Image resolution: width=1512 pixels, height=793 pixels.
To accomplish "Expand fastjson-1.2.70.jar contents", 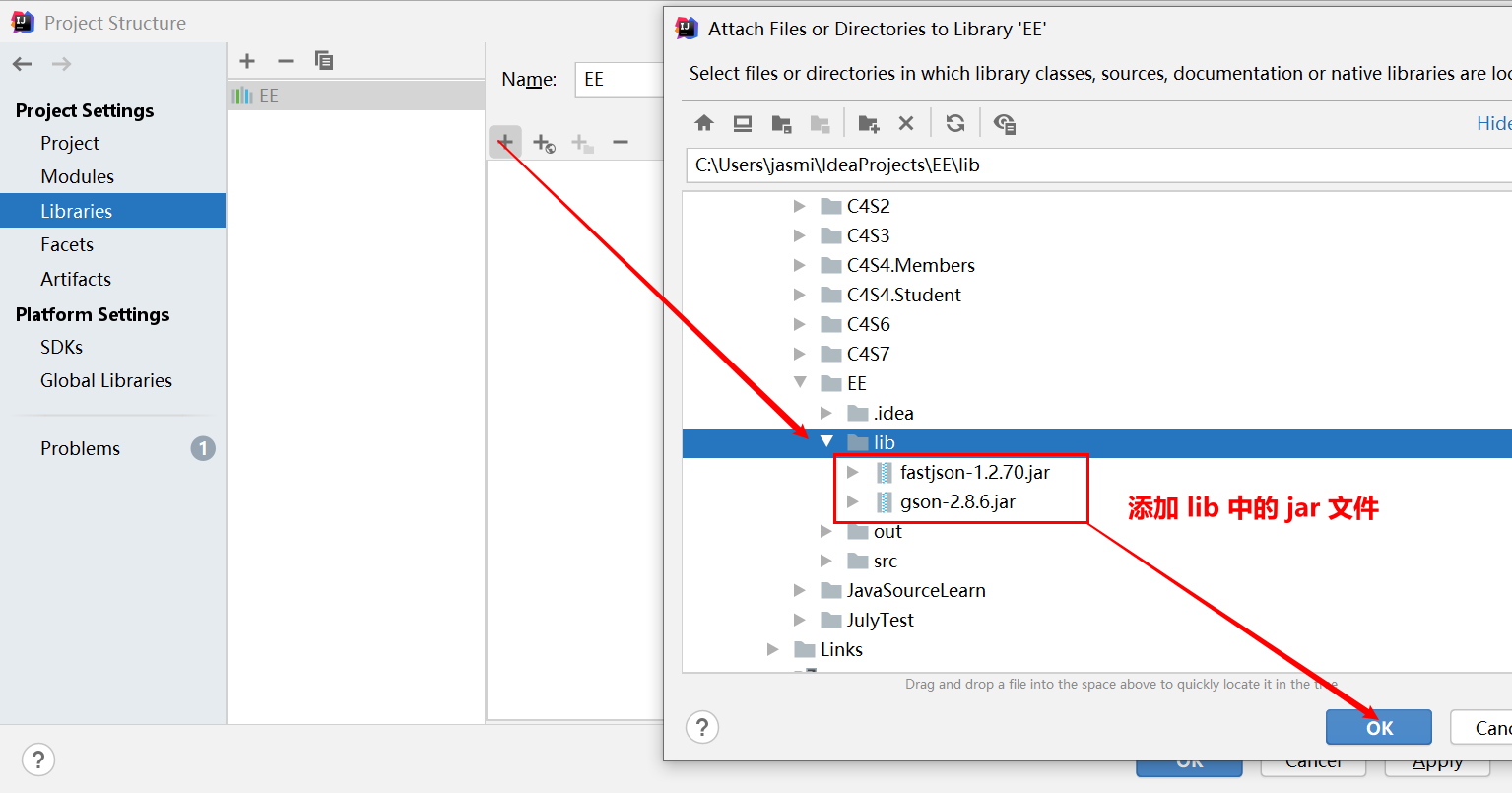I will pos(853,472).
